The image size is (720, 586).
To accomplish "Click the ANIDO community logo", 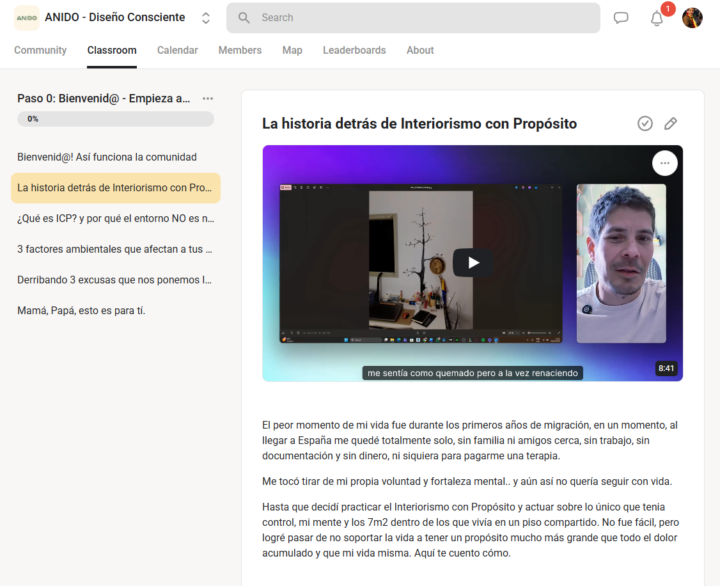I will coord(27,18).
